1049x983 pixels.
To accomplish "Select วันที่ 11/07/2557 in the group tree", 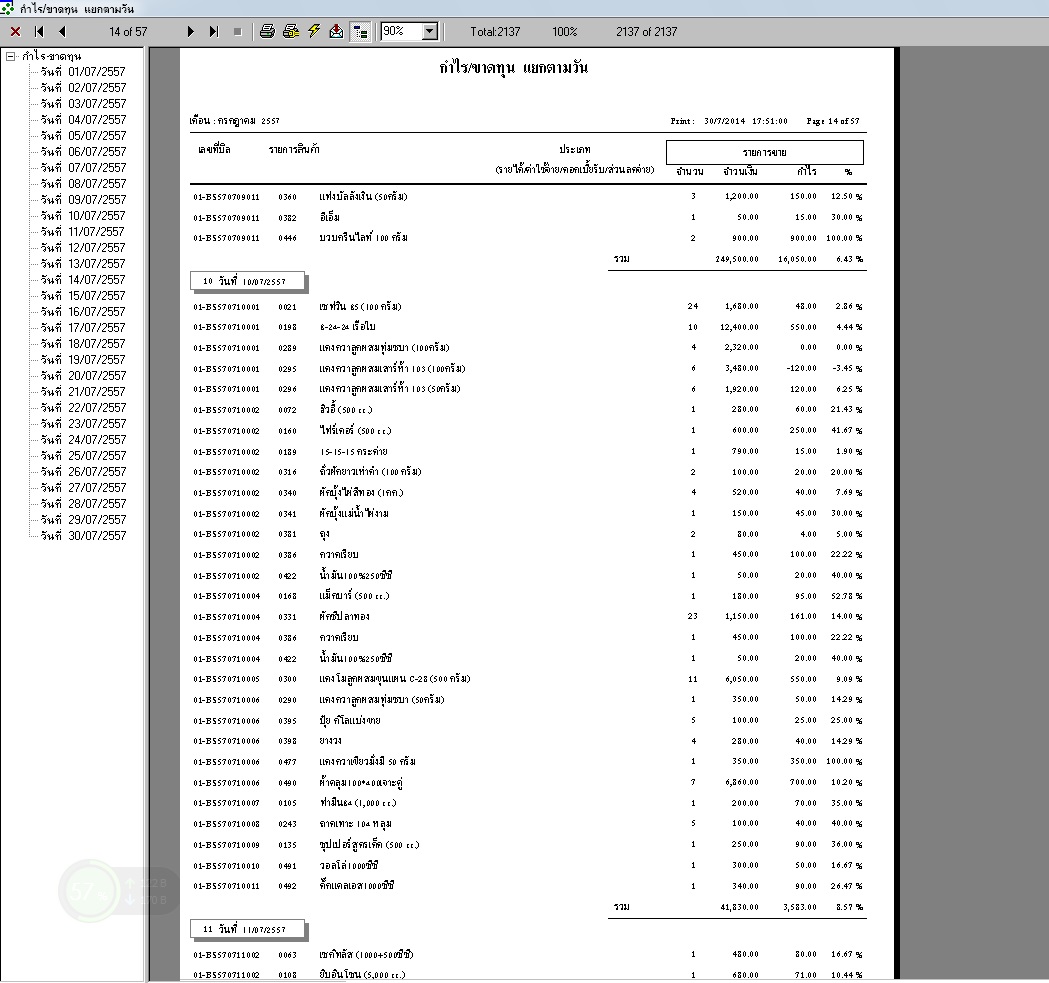I will coord(83,232).
